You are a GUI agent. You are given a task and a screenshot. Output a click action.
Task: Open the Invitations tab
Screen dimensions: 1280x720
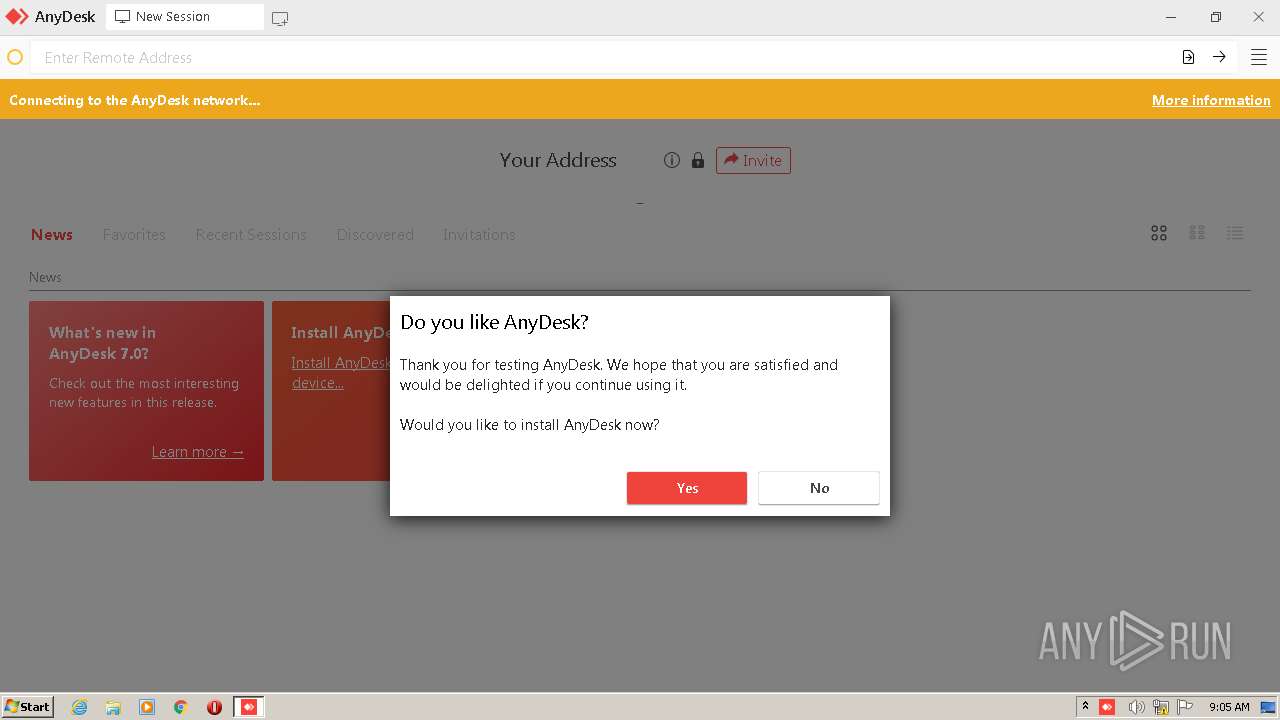coord(479,234)
